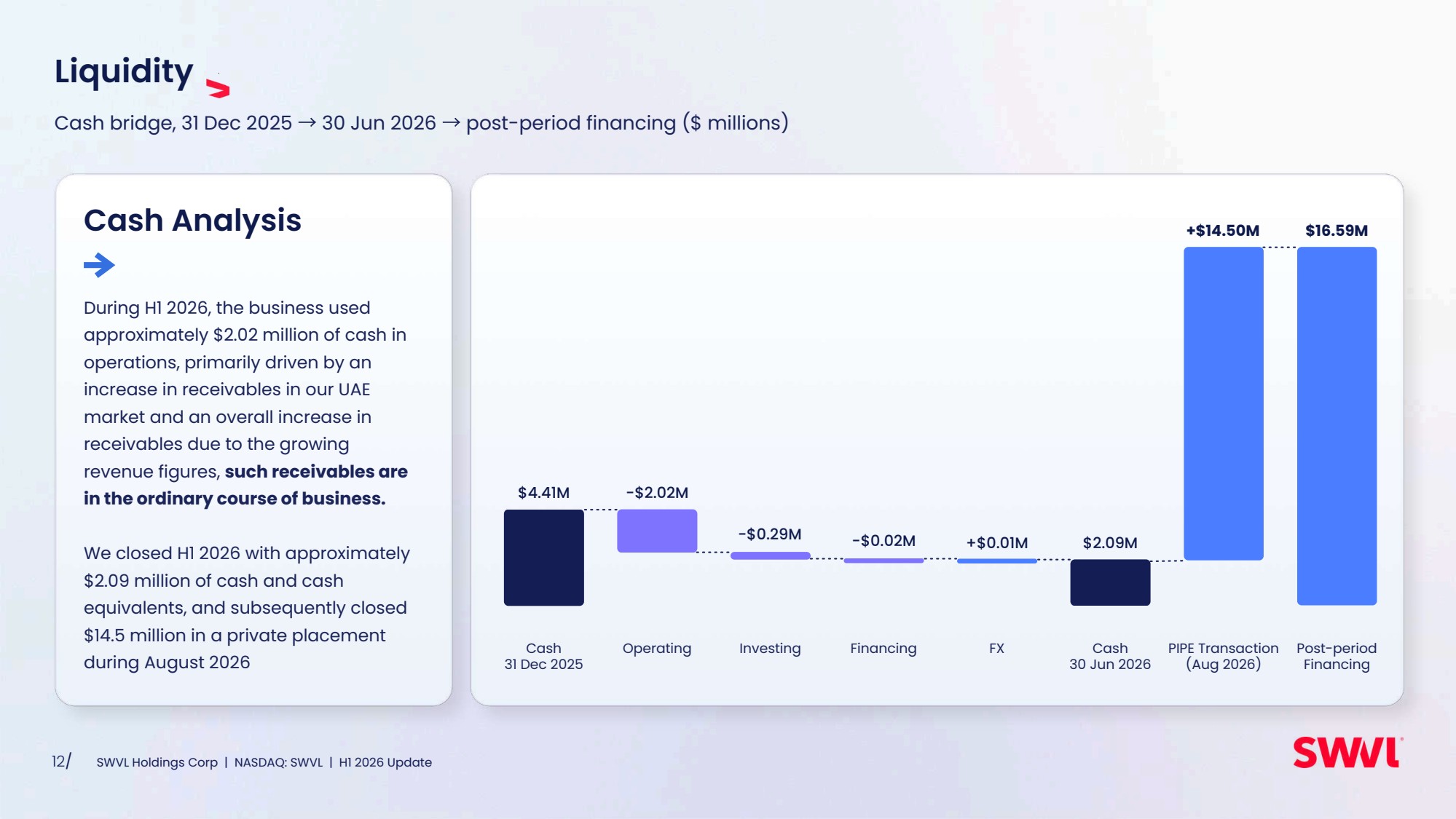Click the "+$14.50M" value label
1456x819 pixels.
[1223, 231]
